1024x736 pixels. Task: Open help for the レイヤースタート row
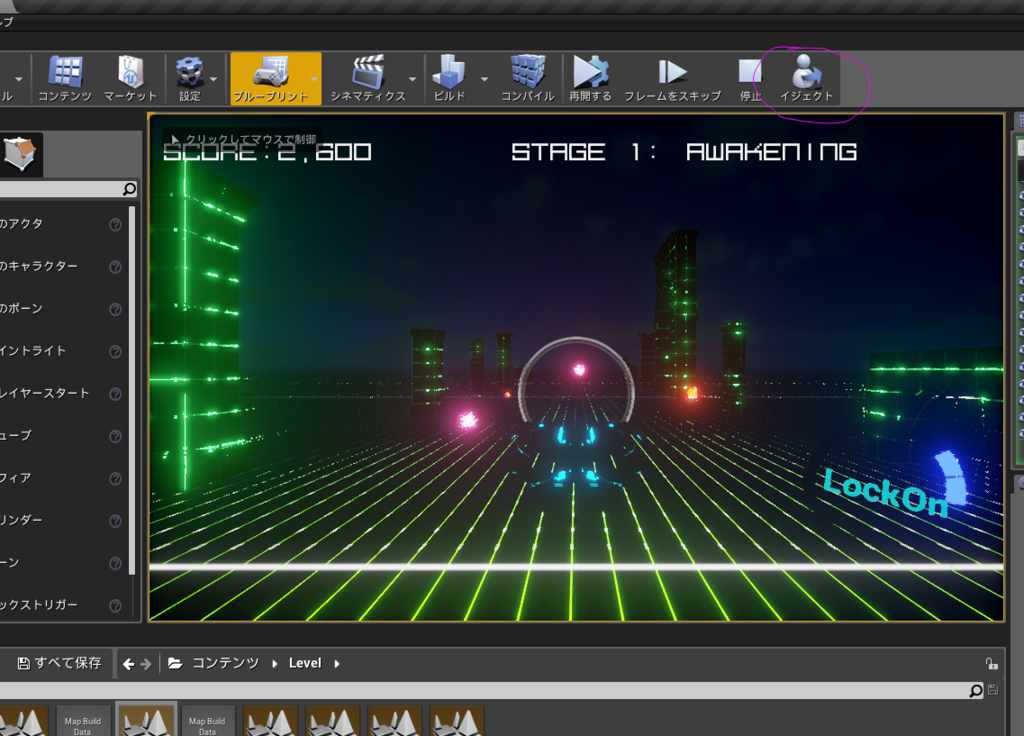point(116,394)
